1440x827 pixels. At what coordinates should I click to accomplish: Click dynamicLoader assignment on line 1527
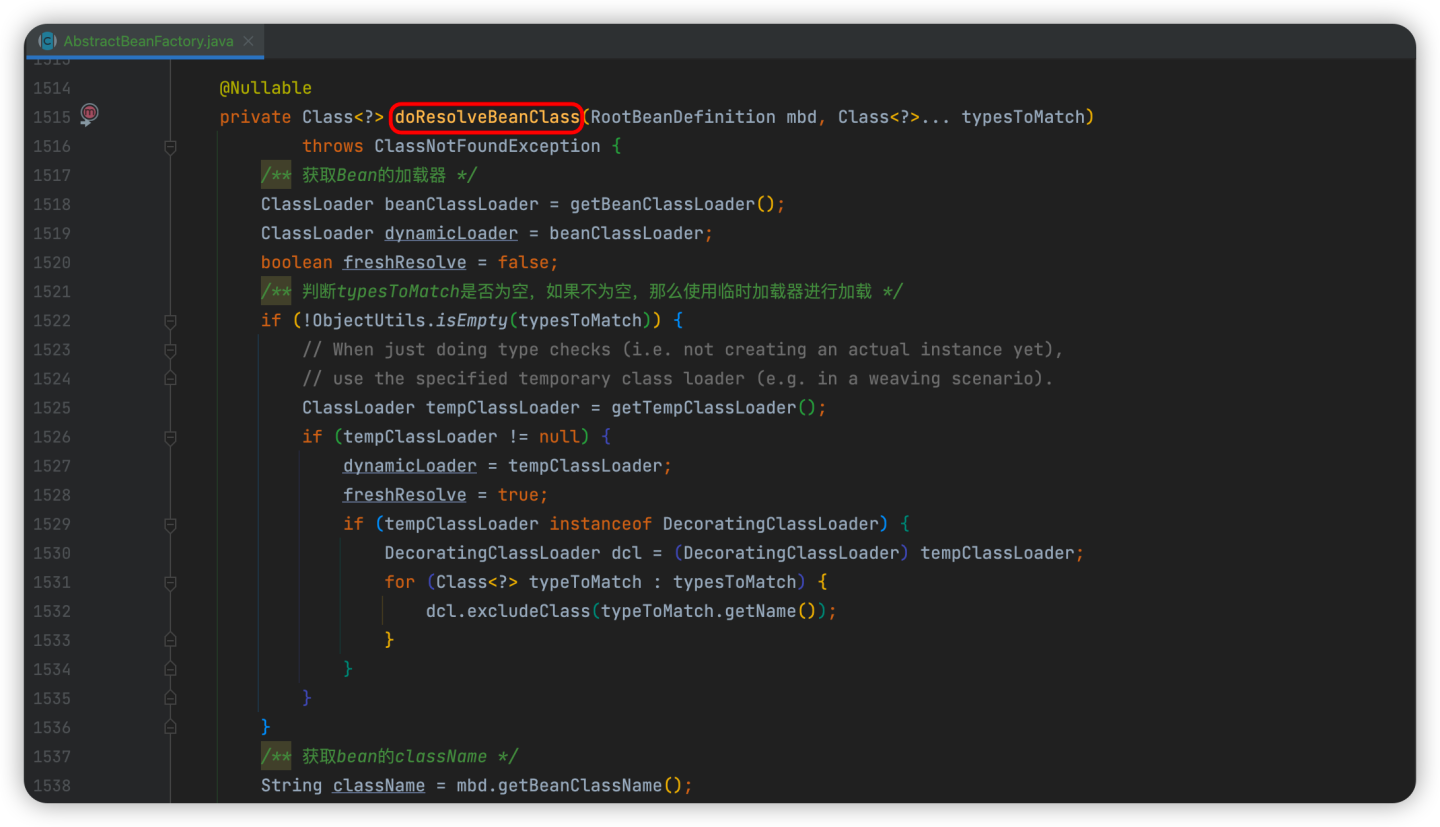click(x=410, y=466)
